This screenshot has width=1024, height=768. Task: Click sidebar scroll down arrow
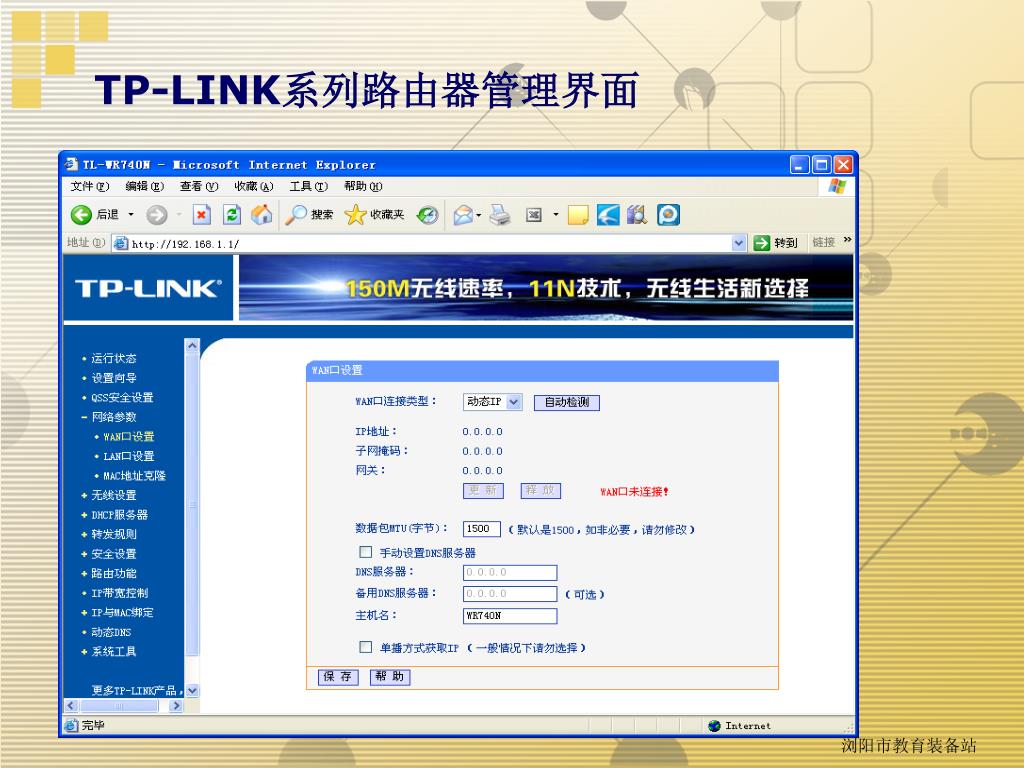point(192,690)
